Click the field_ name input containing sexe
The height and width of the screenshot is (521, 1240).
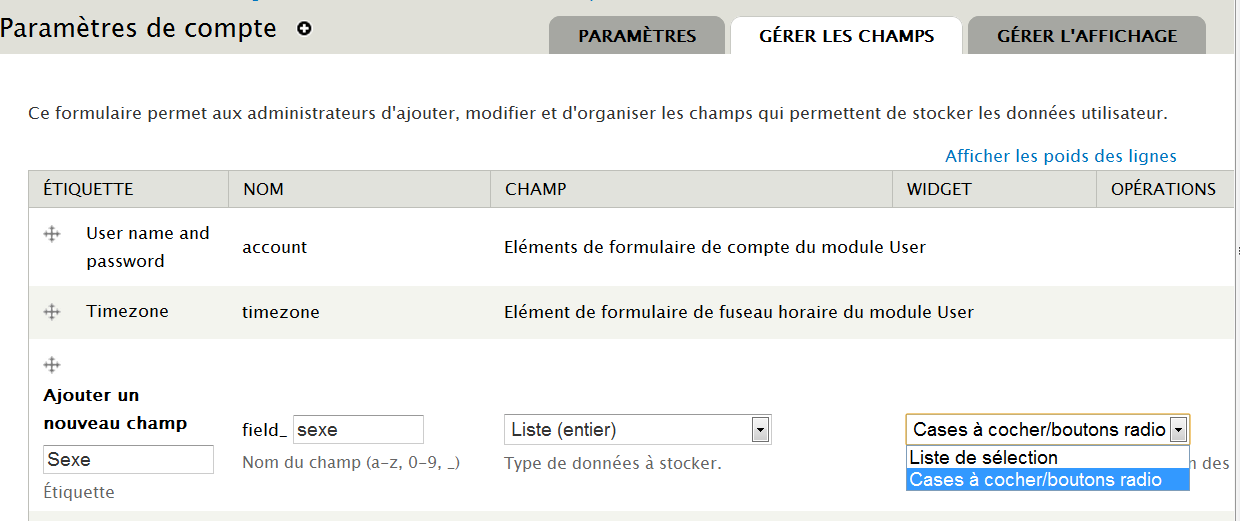point(358,430)
